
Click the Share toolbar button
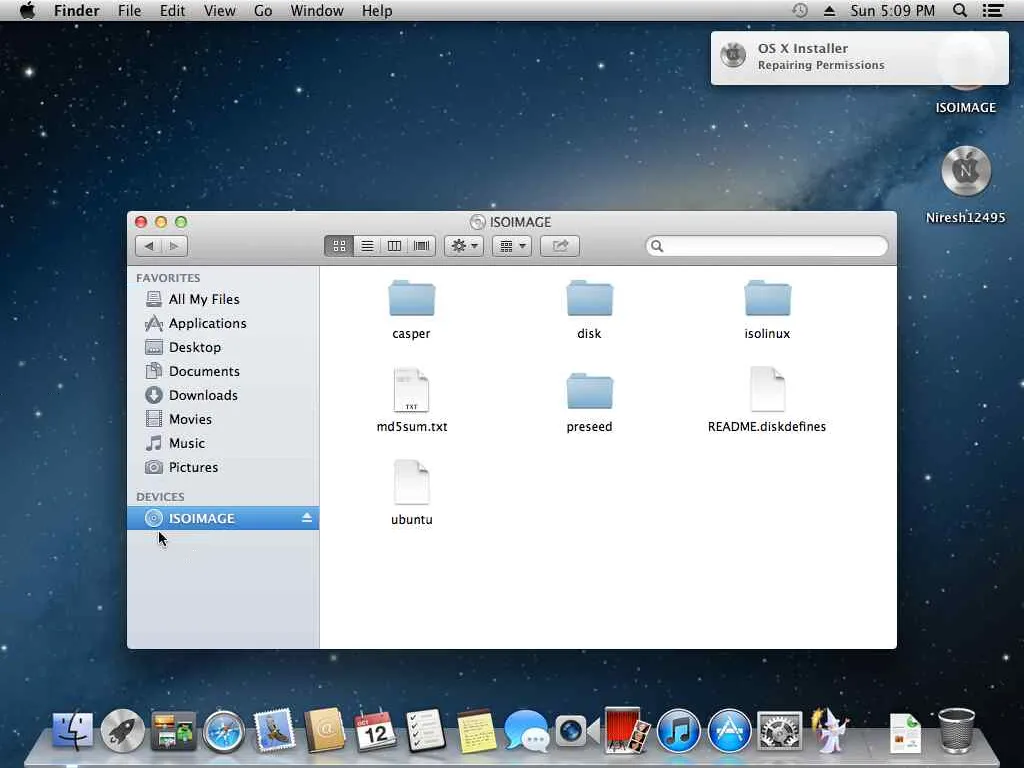coord(560,246)
